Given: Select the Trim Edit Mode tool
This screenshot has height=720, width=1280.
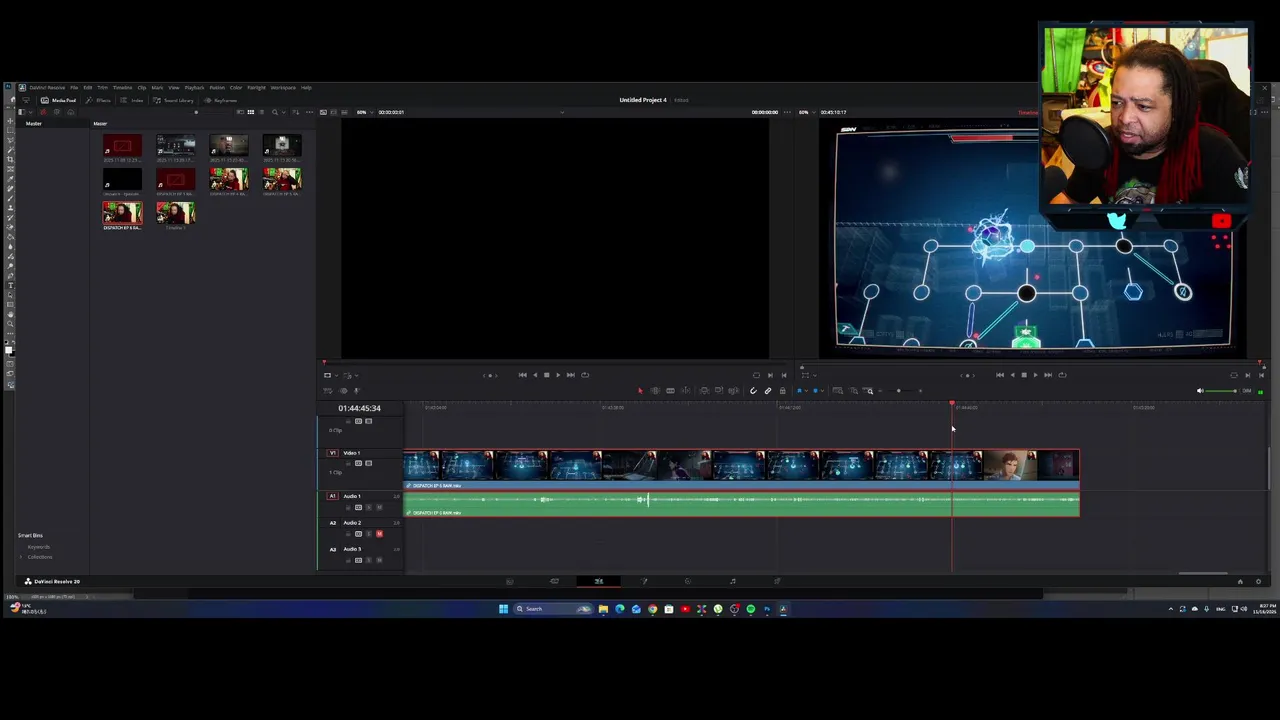Looking at the screenshot, I should click(x=655, y=391).
